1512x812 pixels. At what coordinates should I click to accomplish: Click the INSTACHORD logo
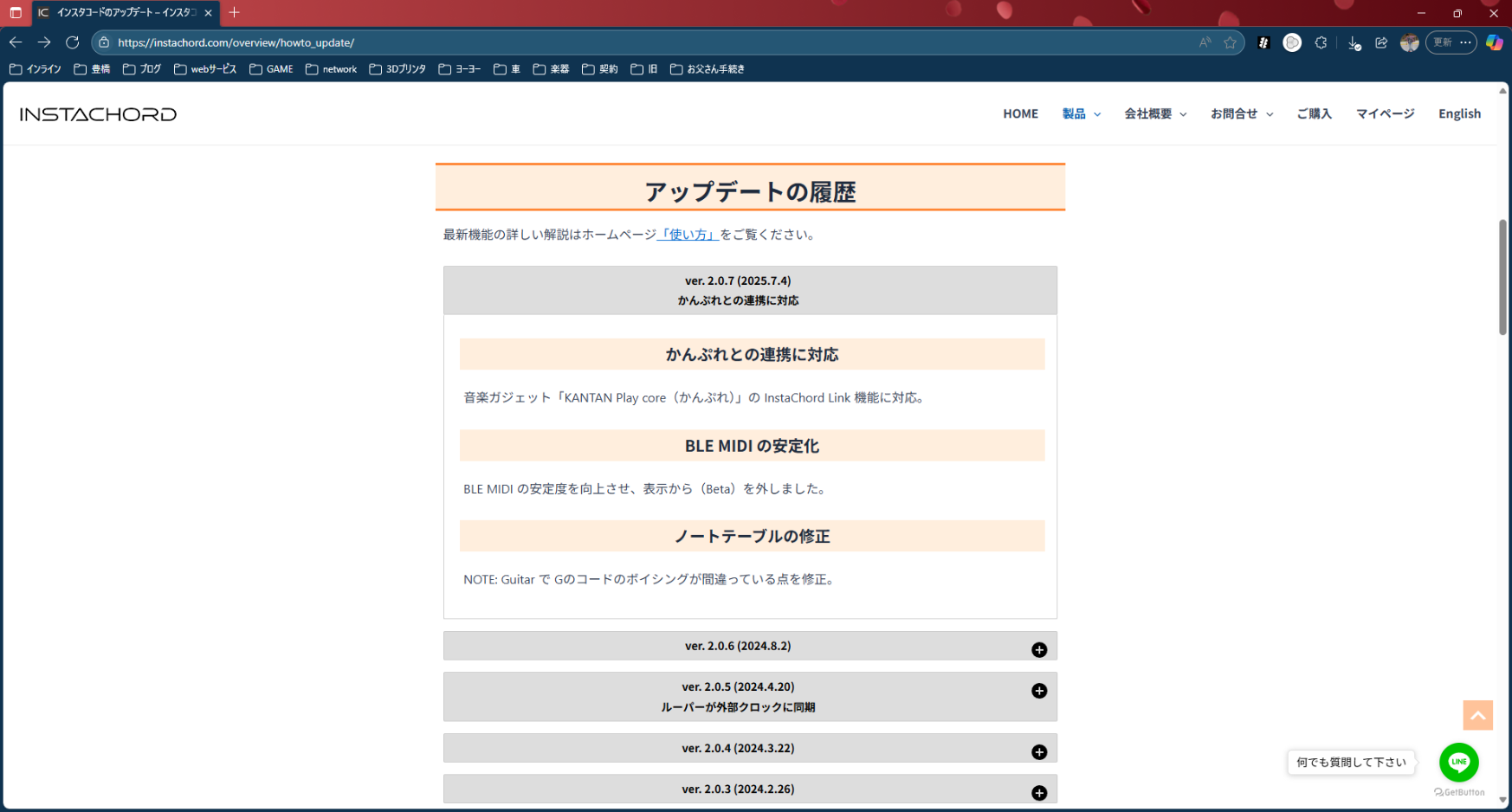[x=98, y=114]
